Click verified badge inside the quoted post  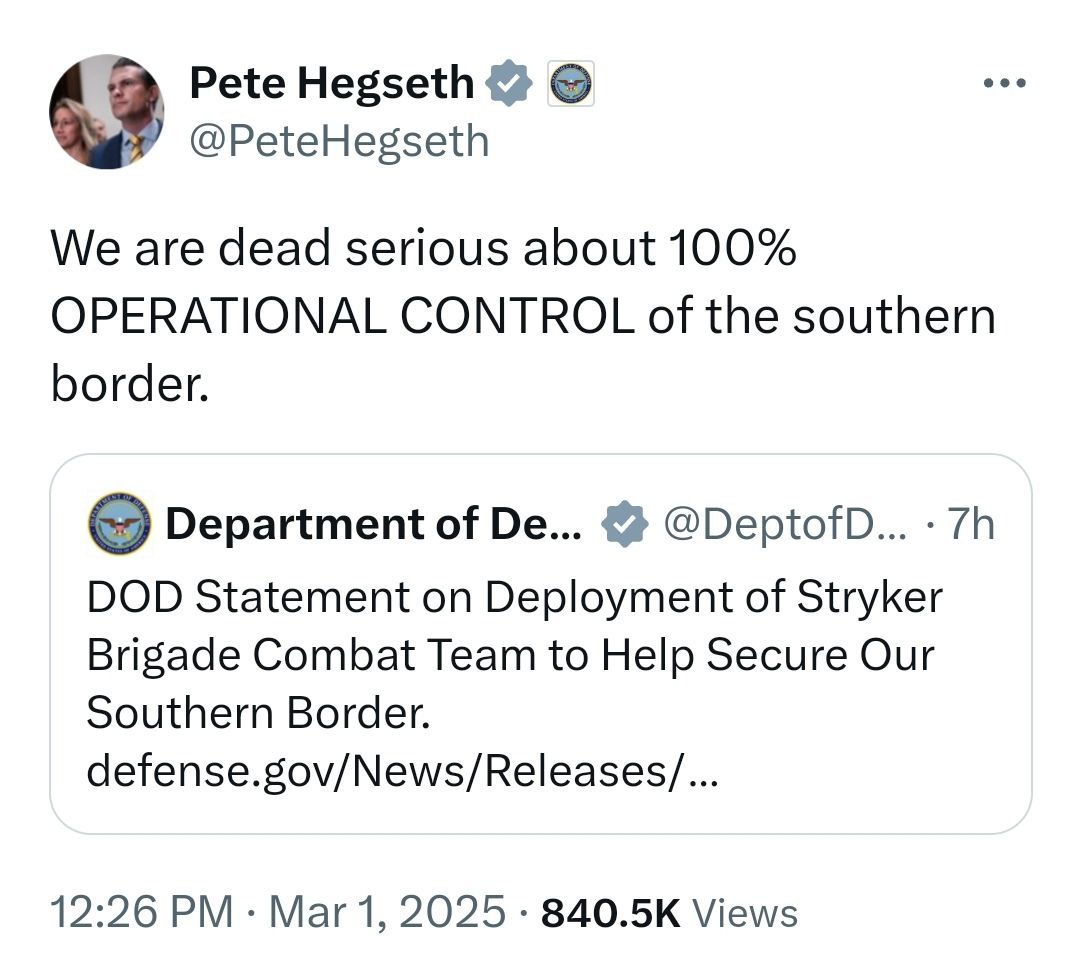[625, 525]
